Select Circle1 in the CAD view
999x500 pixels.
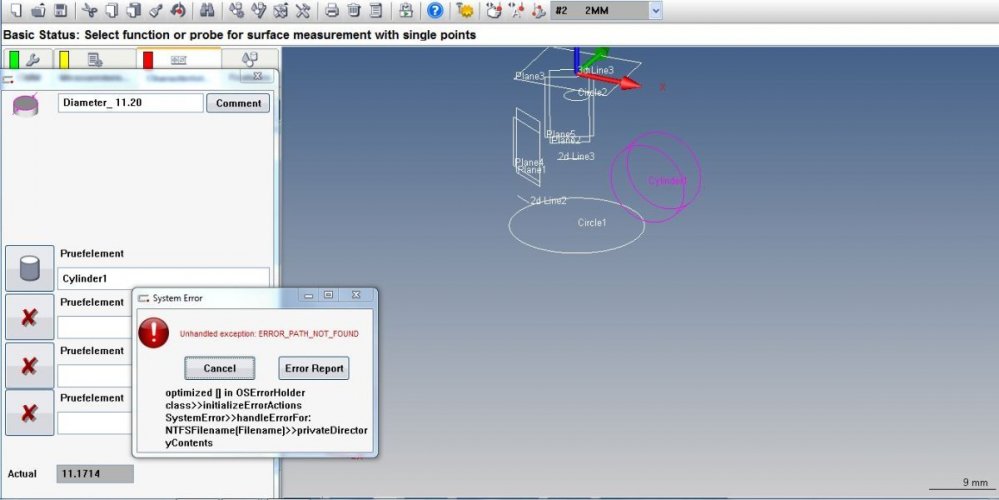point(591,222)
